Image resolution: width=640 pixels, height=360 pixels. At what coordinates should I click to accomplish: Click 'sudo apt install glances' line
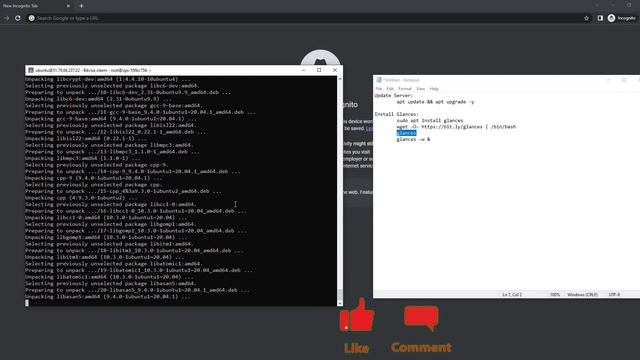pos(430,120)
